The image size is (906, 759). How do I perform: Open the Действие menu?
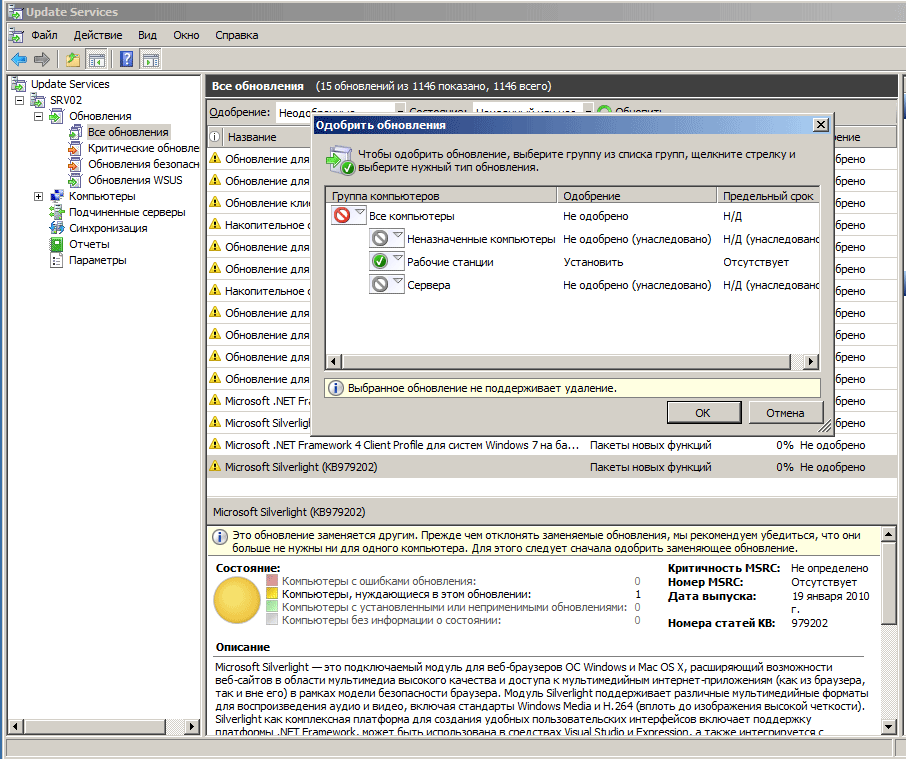[97, 35]
